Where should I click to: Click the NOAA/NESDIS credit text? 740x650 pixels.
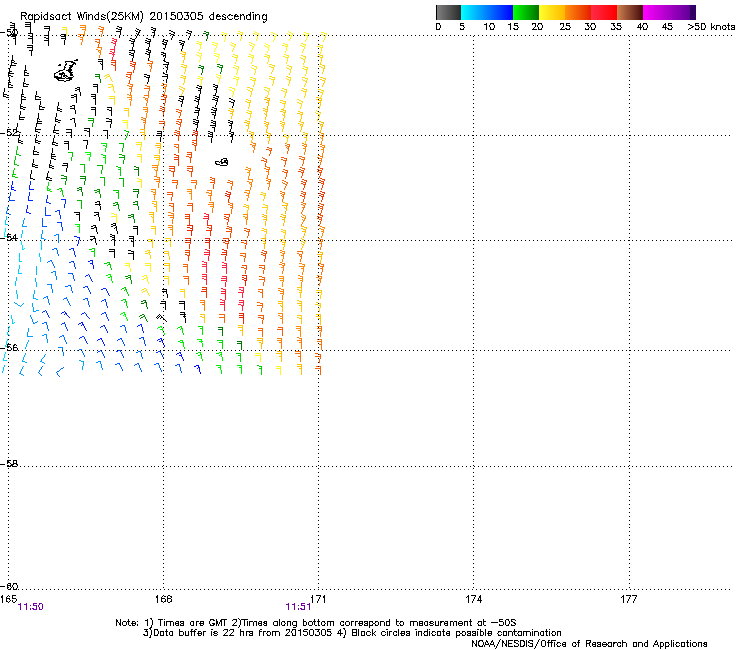[589, 644]
